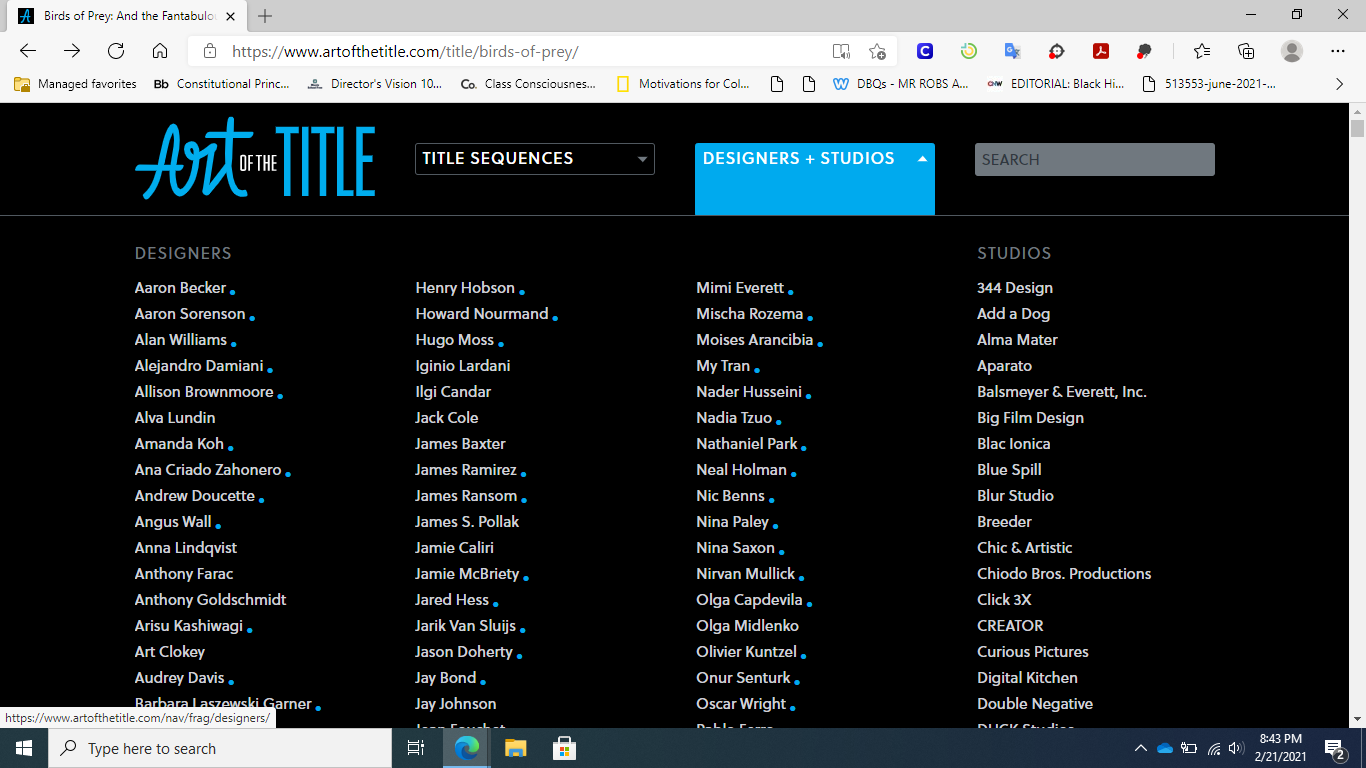Open the crosshair target extension

point(1057,51)
